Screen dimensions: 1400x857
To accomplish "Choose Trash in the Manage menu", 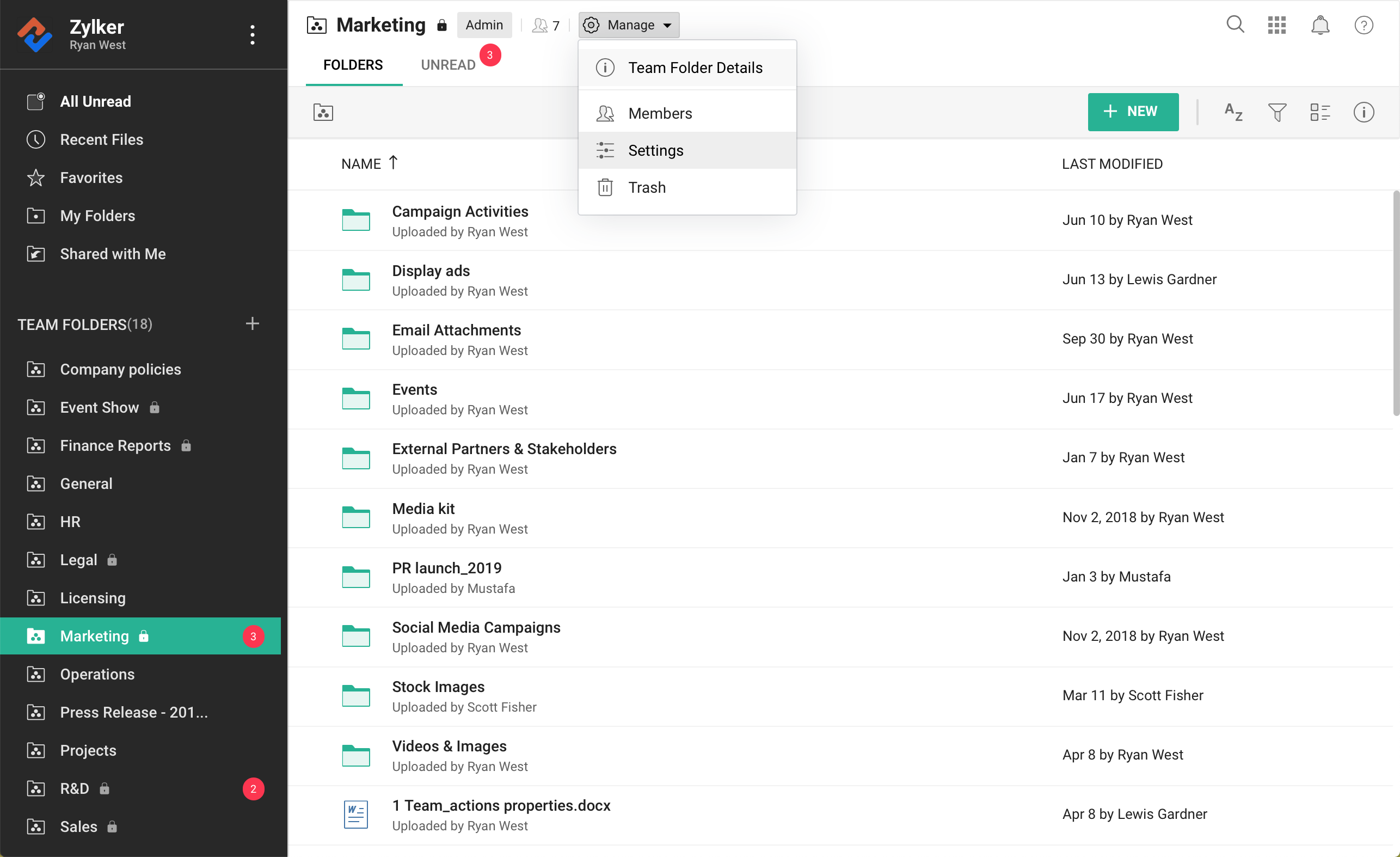I will tap(647, 187).
